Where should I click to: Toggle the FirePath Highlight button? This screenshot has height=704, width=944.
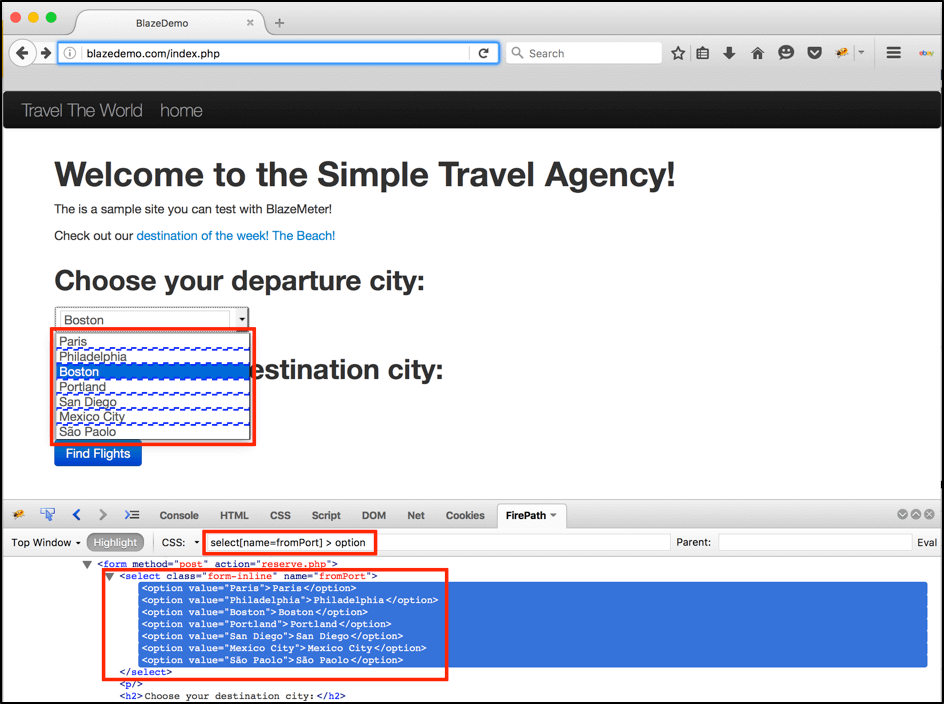[x=115, y=542]
